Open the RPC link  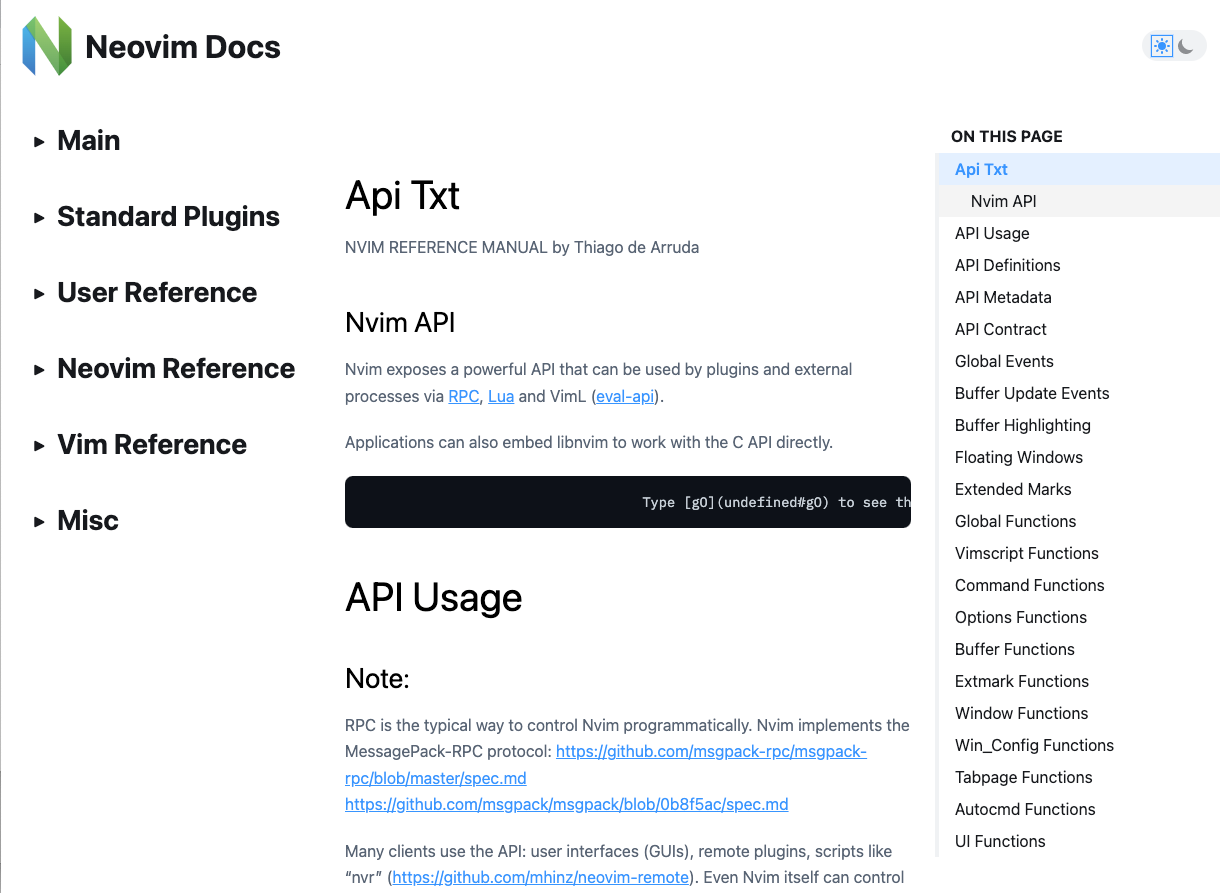[x=463, y=397]
